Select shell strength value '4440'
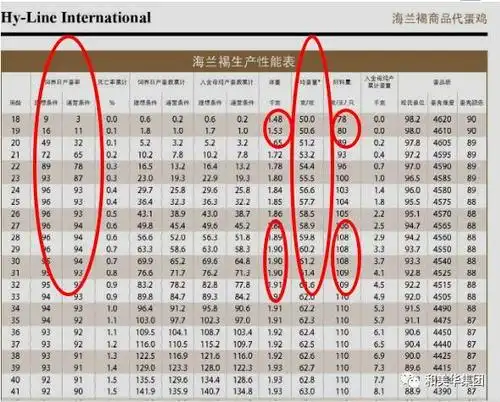This screenshot has height=402, width=500. tap(442, 344)
